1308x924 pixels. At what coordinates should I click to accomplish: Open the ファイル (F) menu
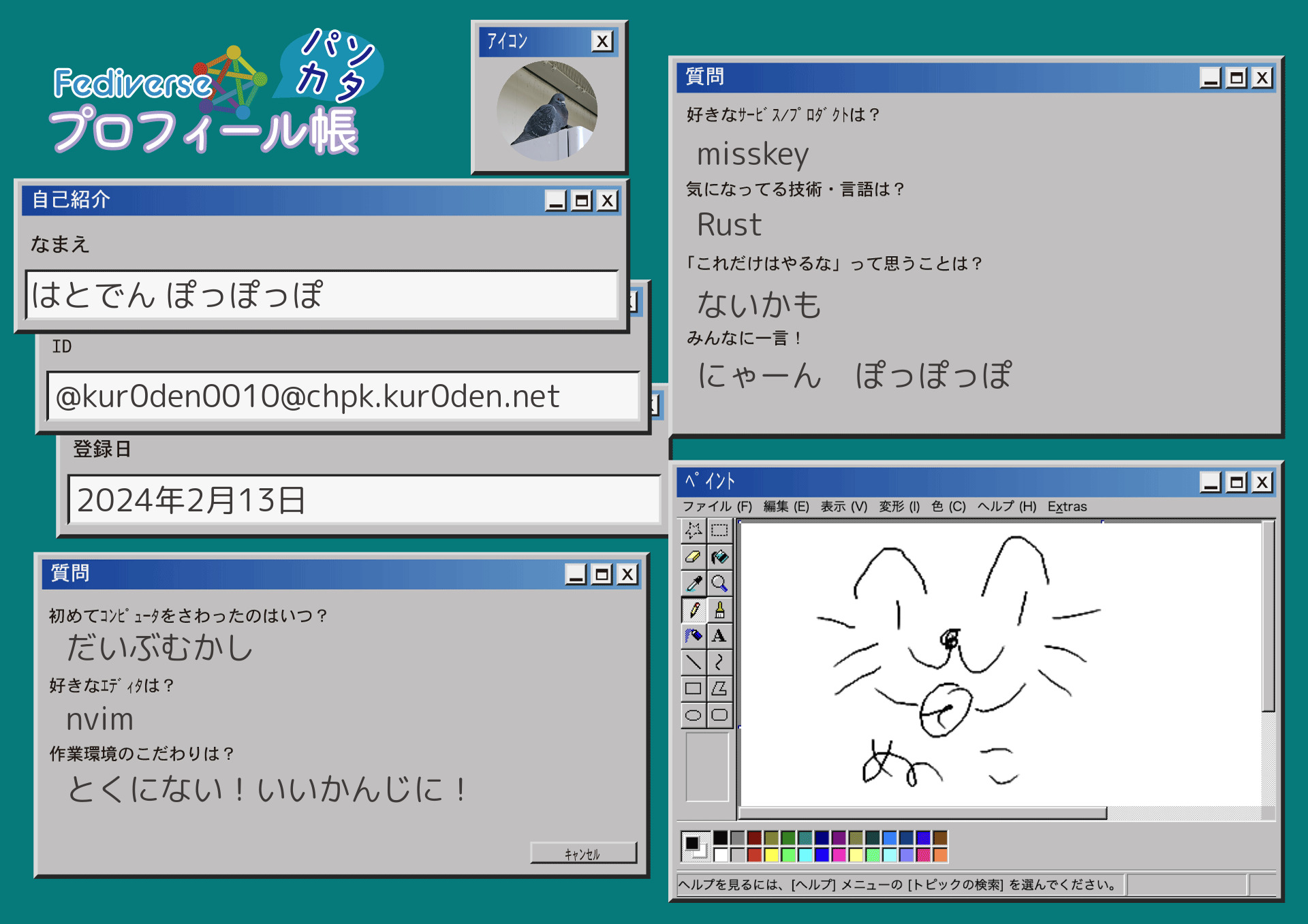pyautogui.click(x=717, y=507)
